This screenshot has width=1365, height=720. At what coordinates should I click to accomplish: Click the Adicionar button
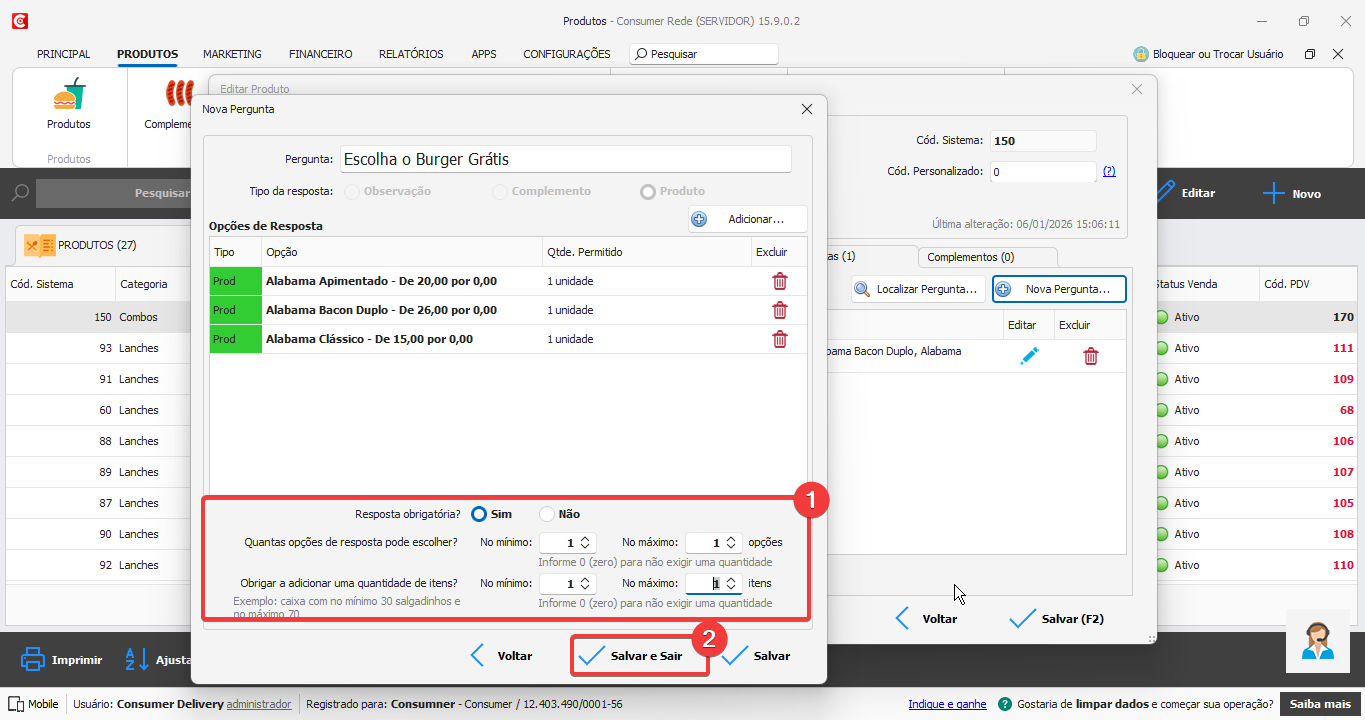[x=747, y=219]
